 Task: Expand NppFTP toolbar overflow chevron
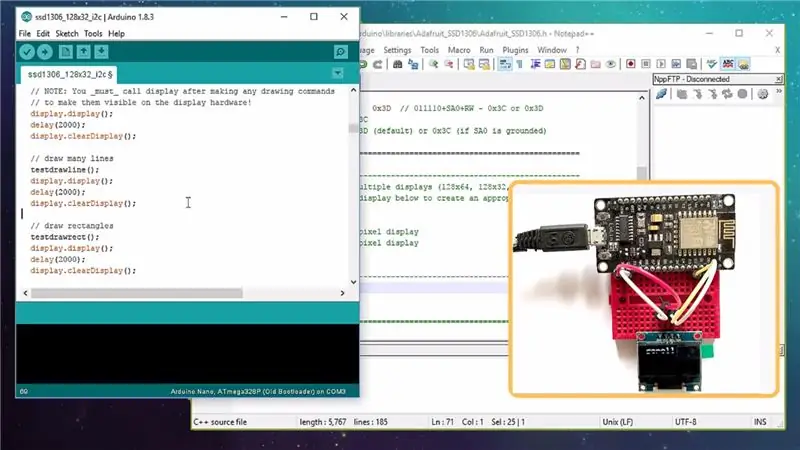coord(779,91)
